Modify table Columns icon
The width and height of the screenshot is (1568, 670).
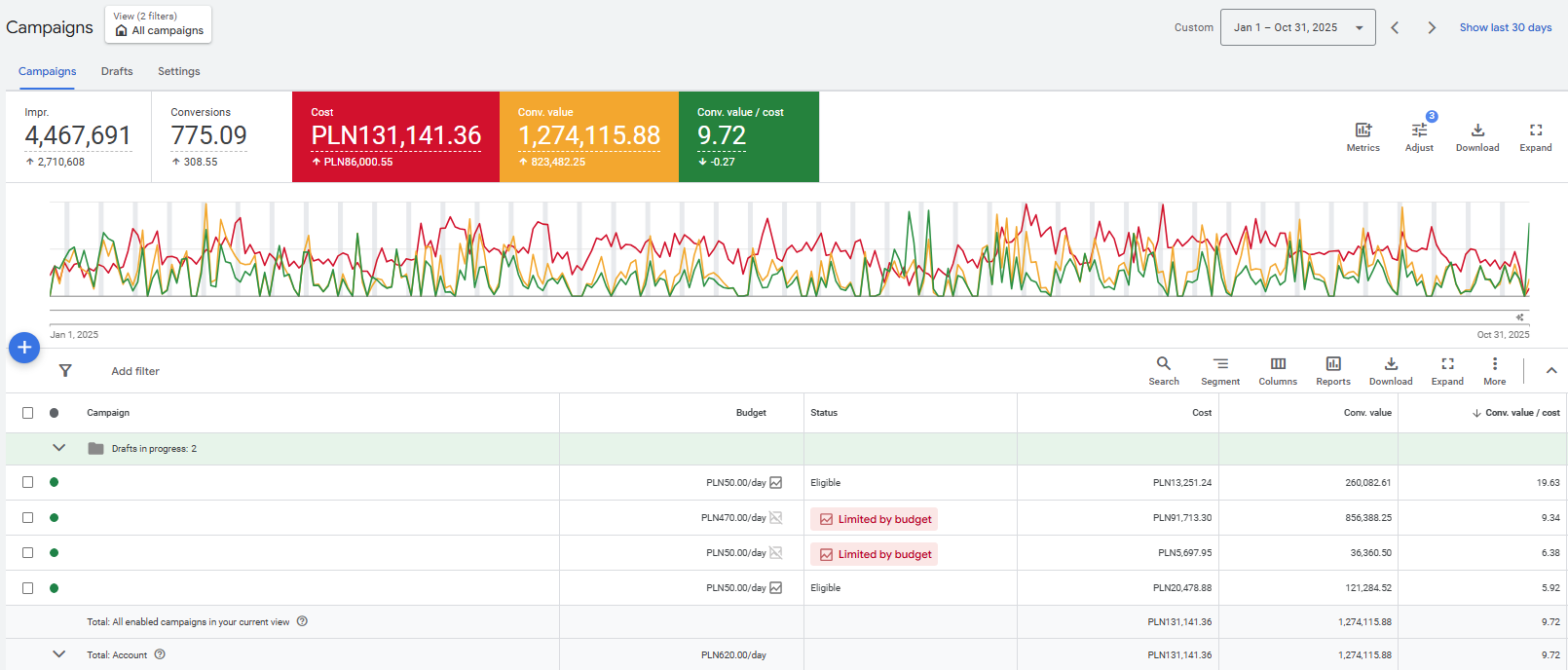1278,363
